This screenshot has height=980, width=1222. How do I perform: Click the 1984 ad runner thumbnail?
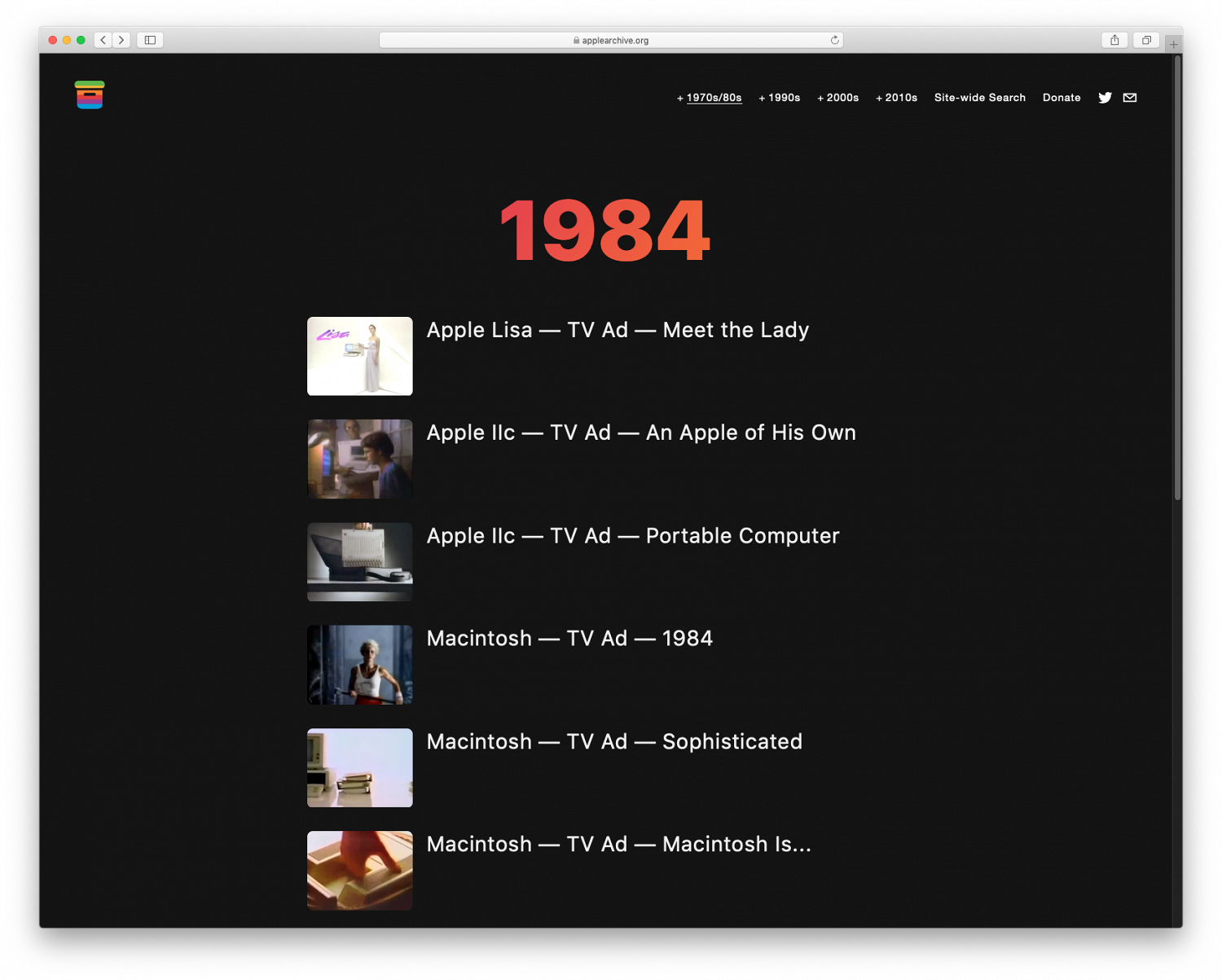point(360,665)
